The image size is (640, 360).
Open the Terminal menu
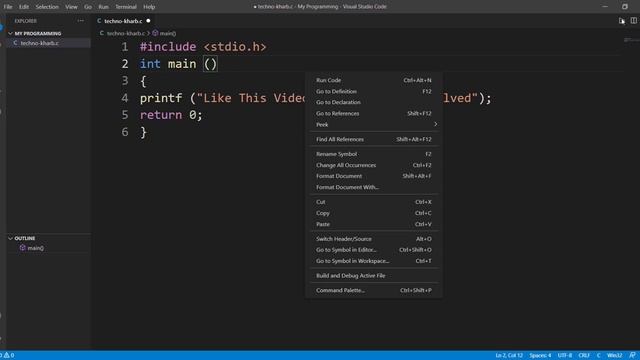click(126, 7)
